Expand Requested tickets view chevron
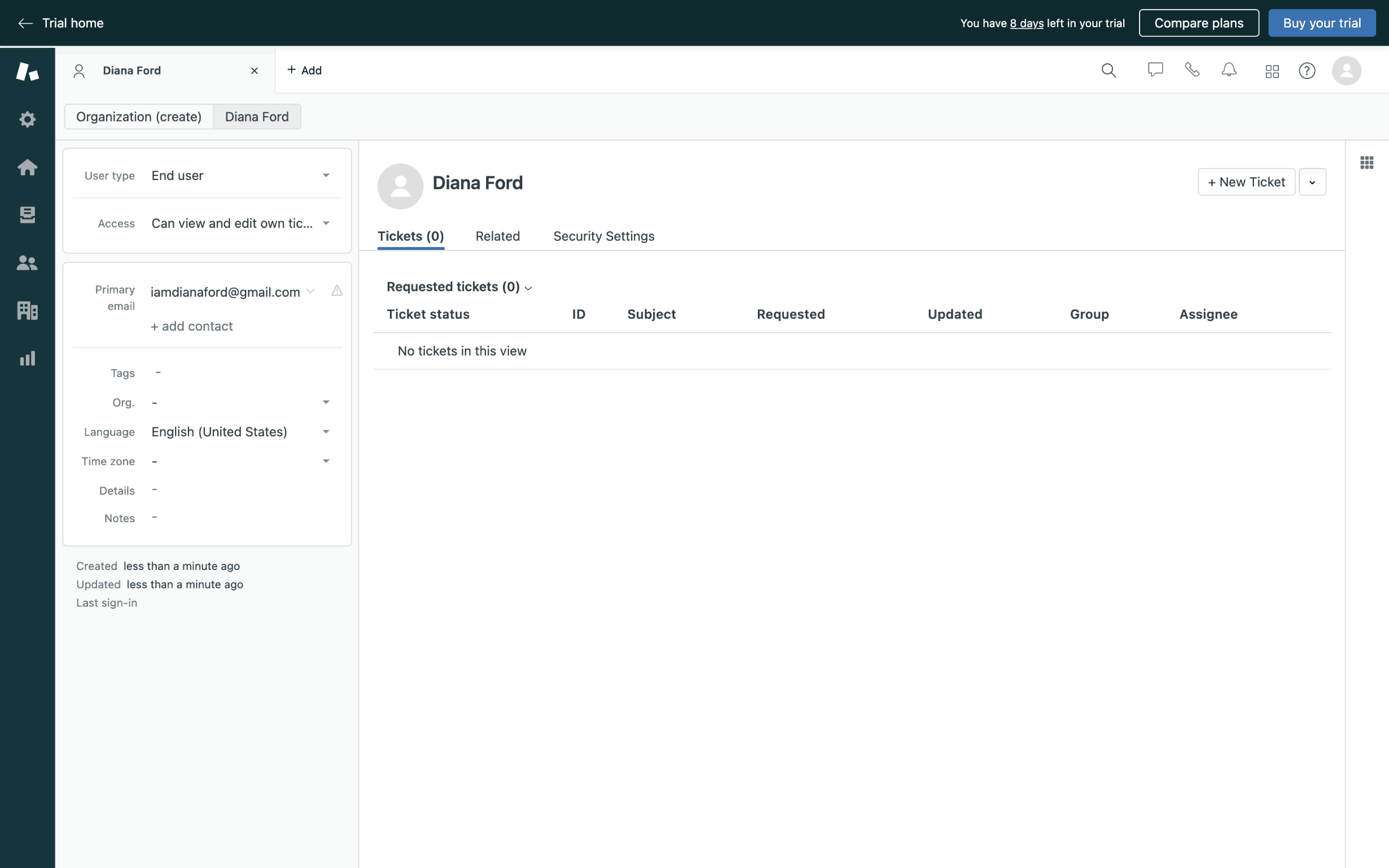 tap(528, 288)
